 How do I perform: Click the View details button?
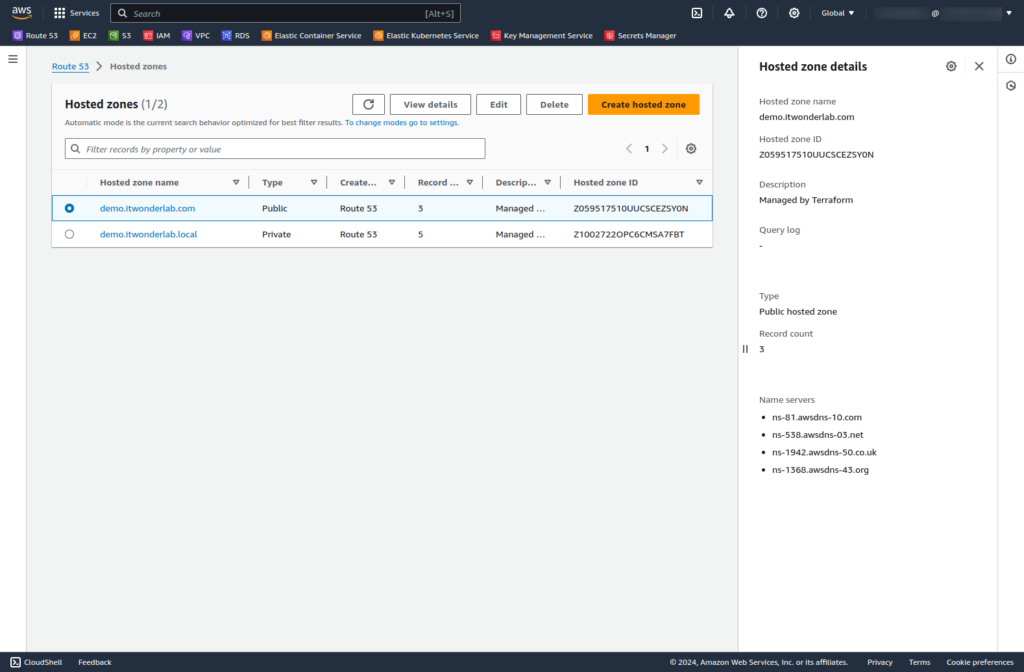tap(430, 104)
